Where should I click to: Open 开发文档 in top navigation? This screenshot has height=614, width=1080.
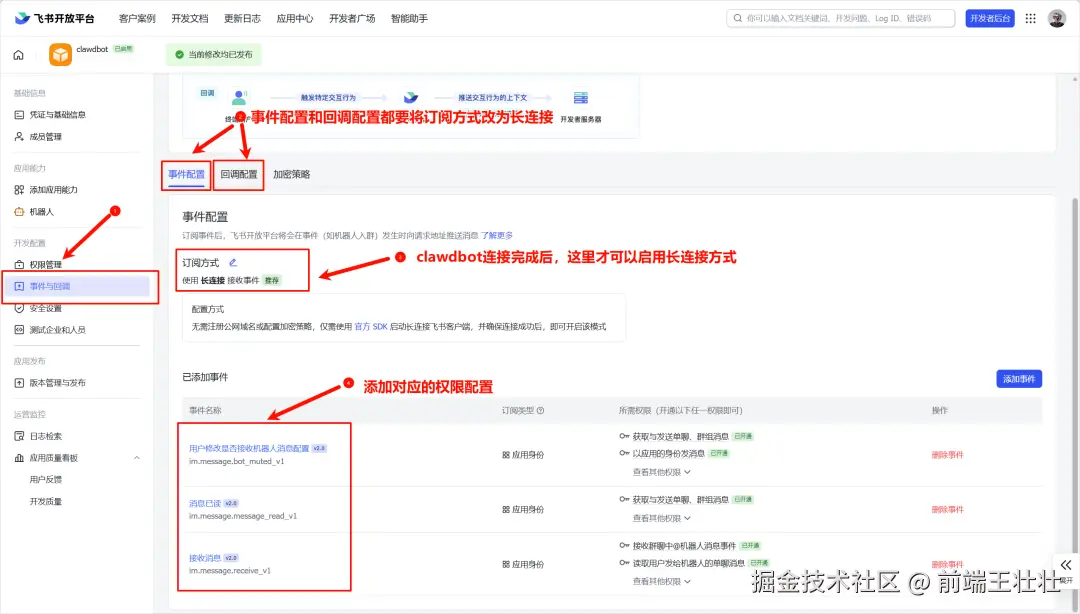[189, 19]
